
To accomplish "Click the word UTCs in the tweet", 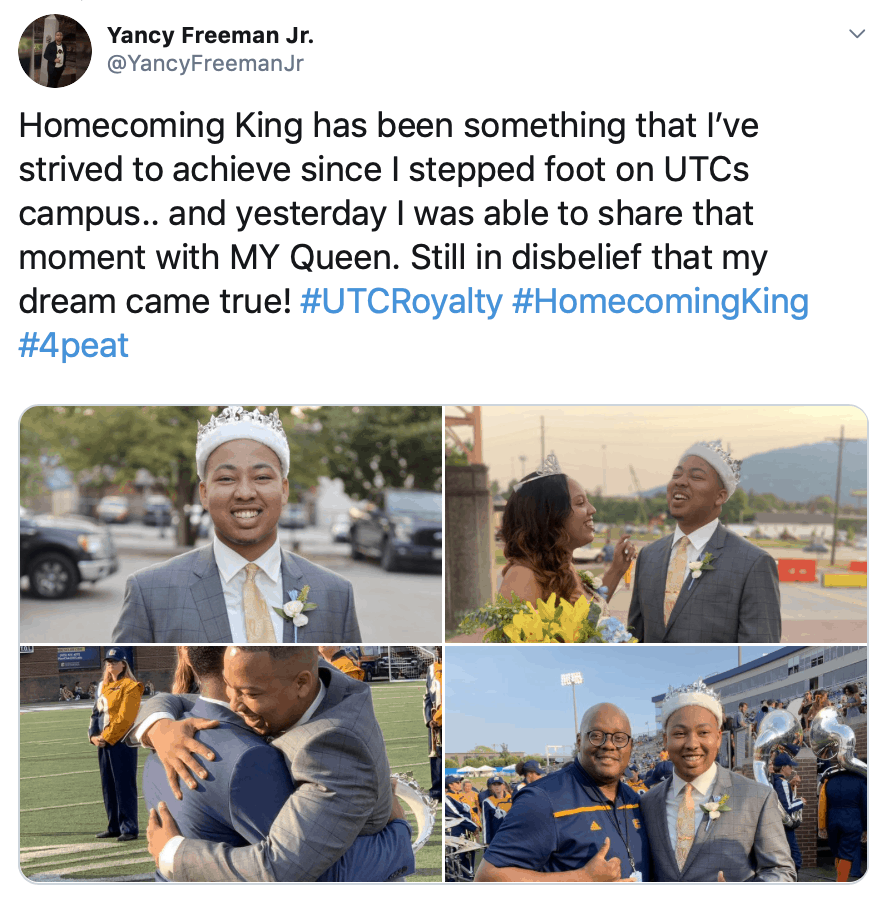I will click(706, 170).
